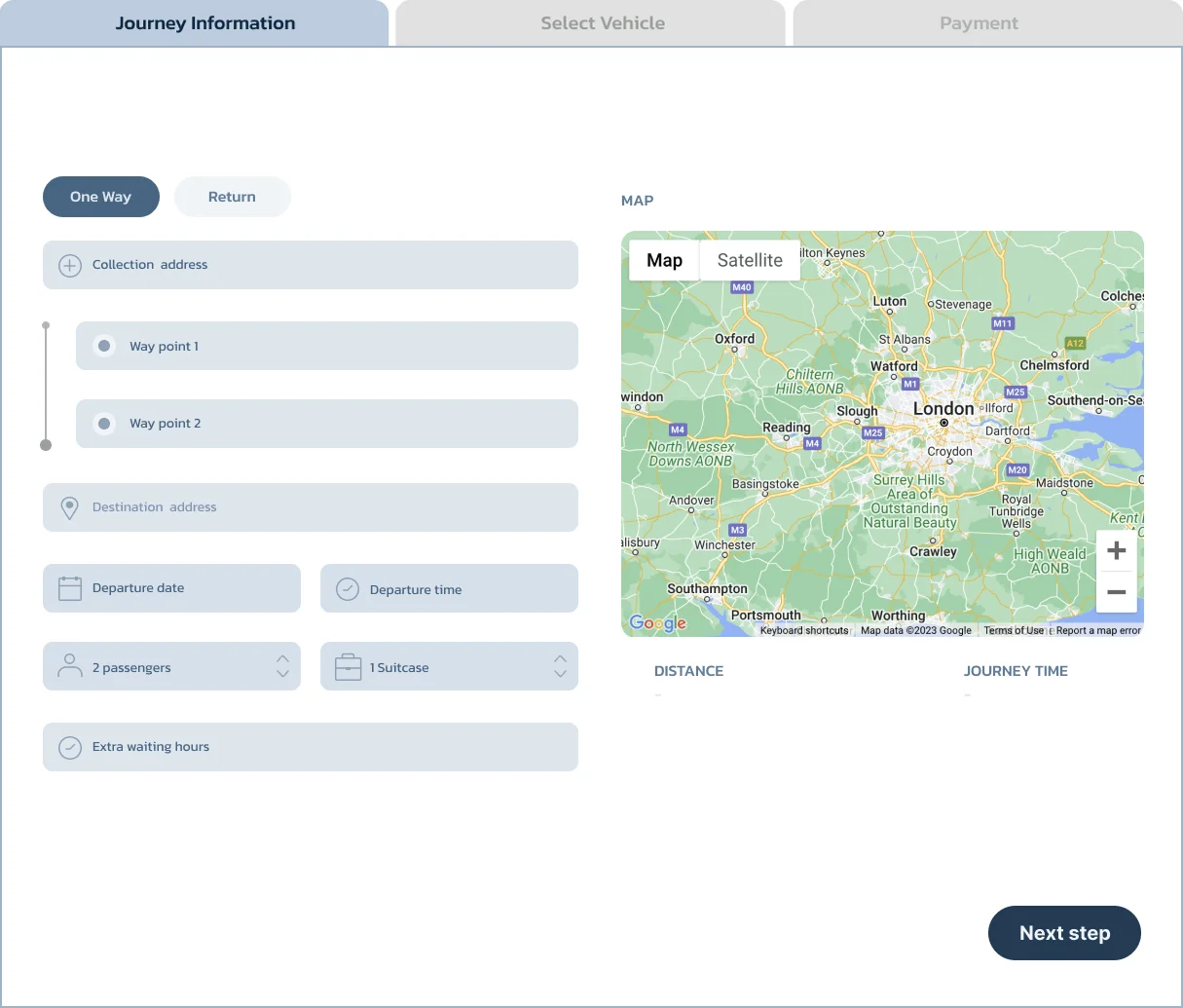Select the Way point 1 radio dot

point(104,346)
